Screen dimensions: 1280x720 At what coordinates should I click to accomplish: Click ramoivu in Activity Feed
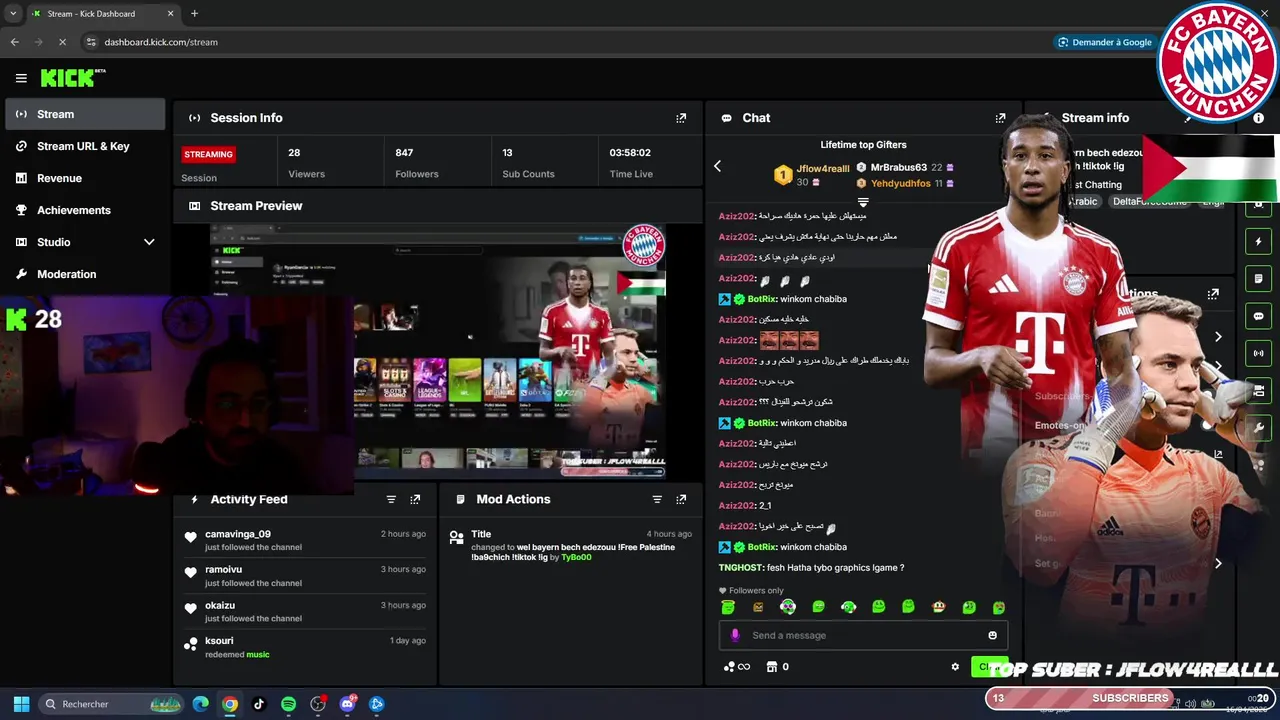(x=223, y=569)
